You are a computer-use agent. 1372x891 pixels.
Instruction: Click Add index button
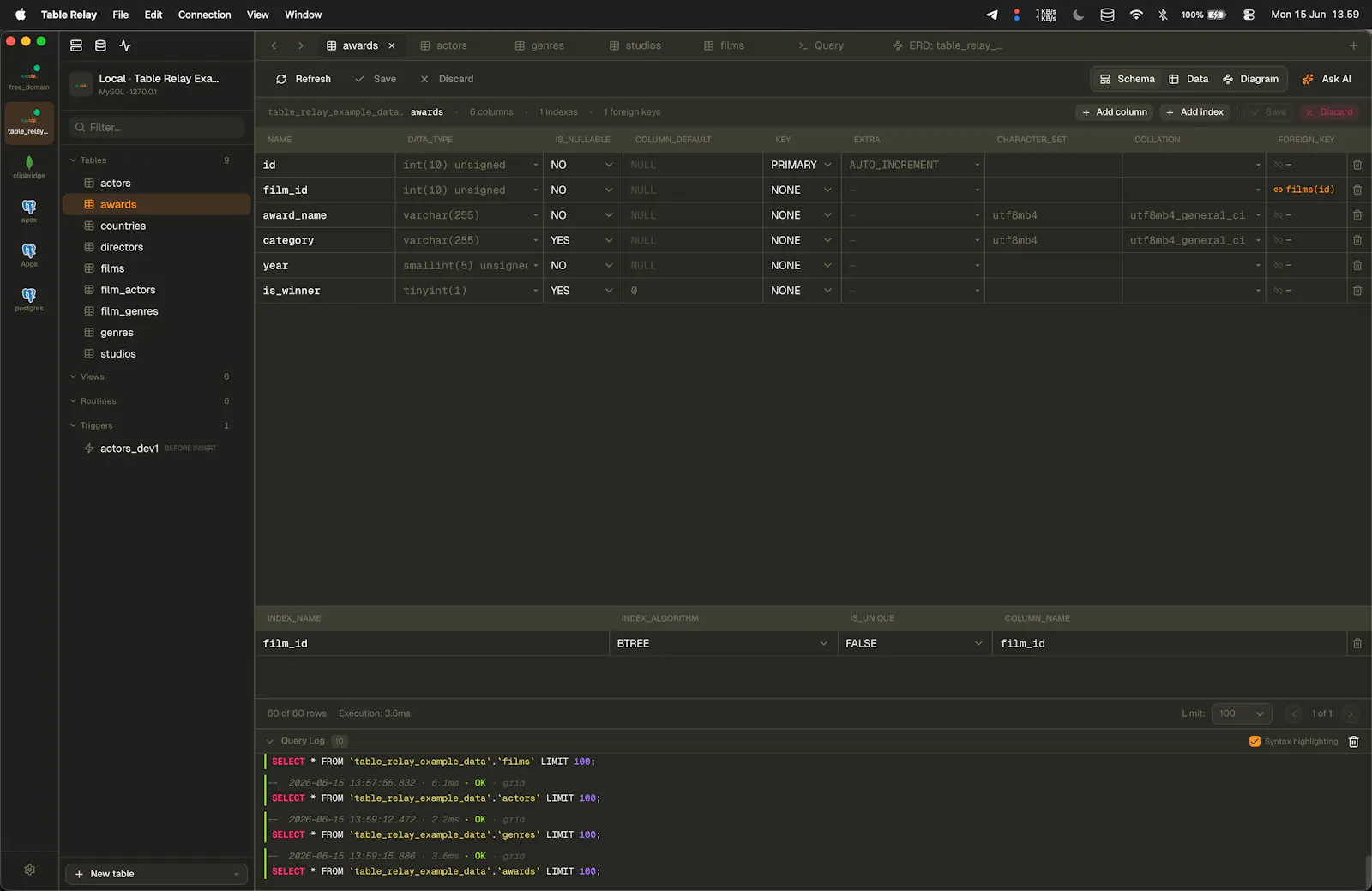point(1195,112)
